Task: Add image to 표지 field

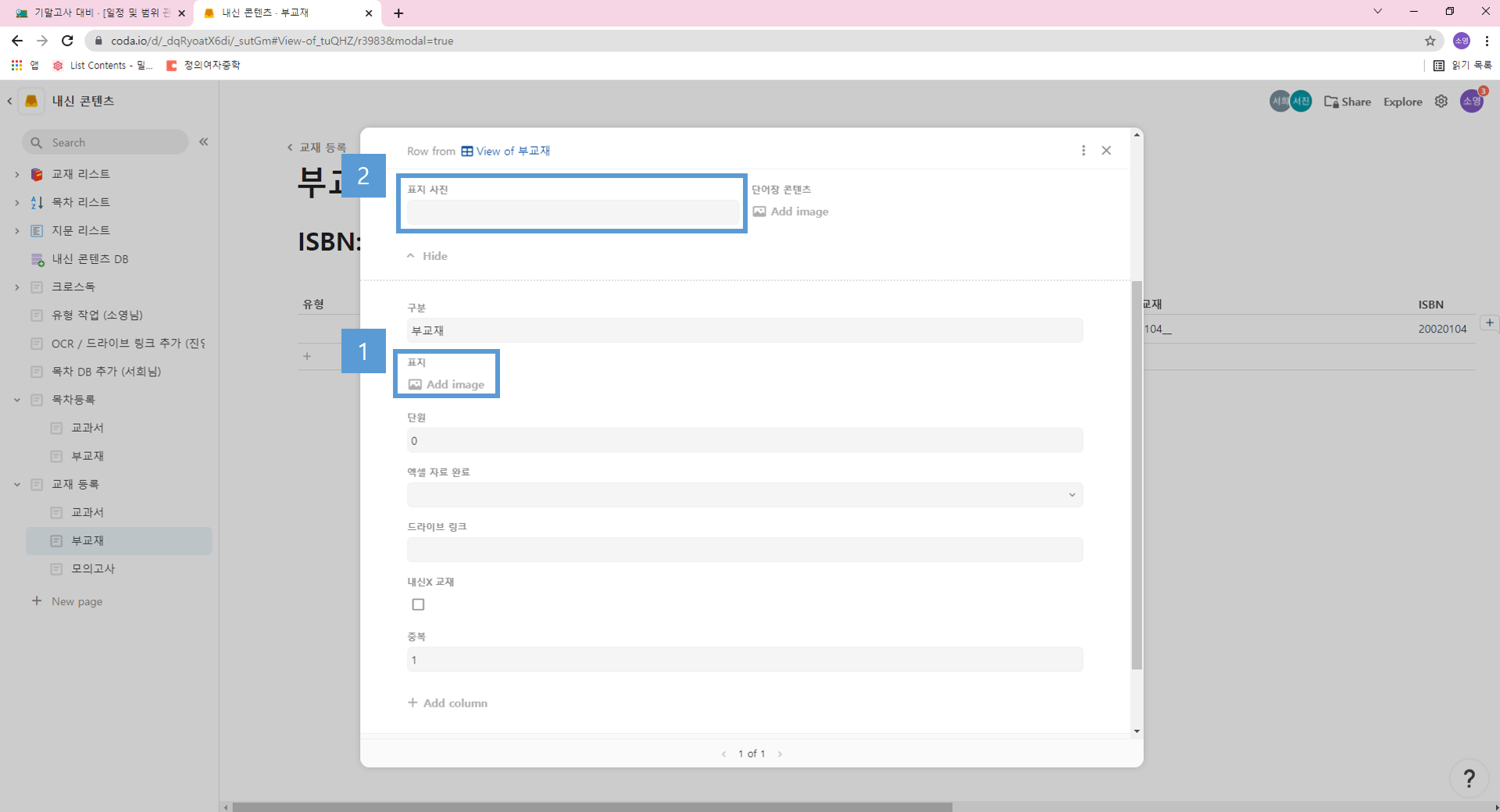Action: pyautogui.click(x=446, y=384)
